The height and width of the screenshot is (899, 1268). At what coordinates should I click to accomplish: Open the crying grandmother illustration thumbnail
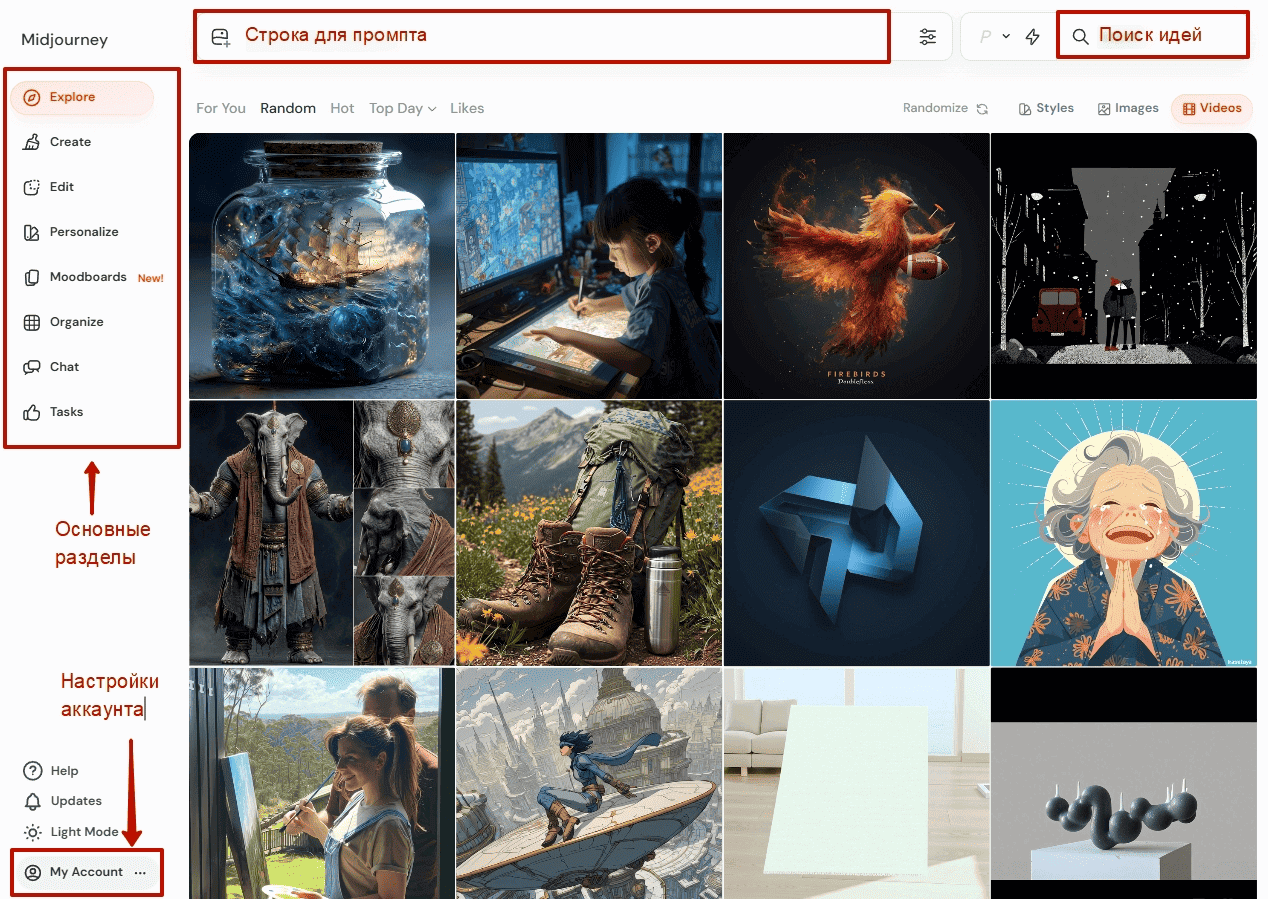coord(1124,533)
